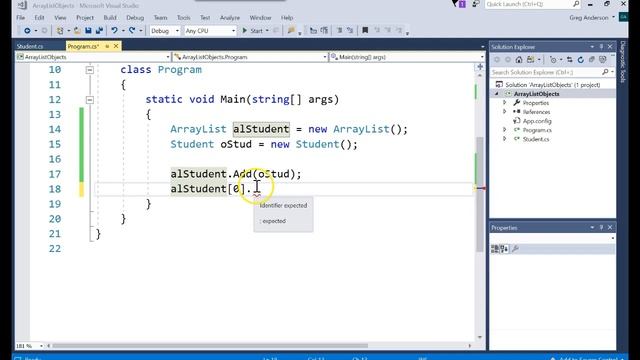
Task: Click Sync with Active Document icon
Action: (570, 60)
